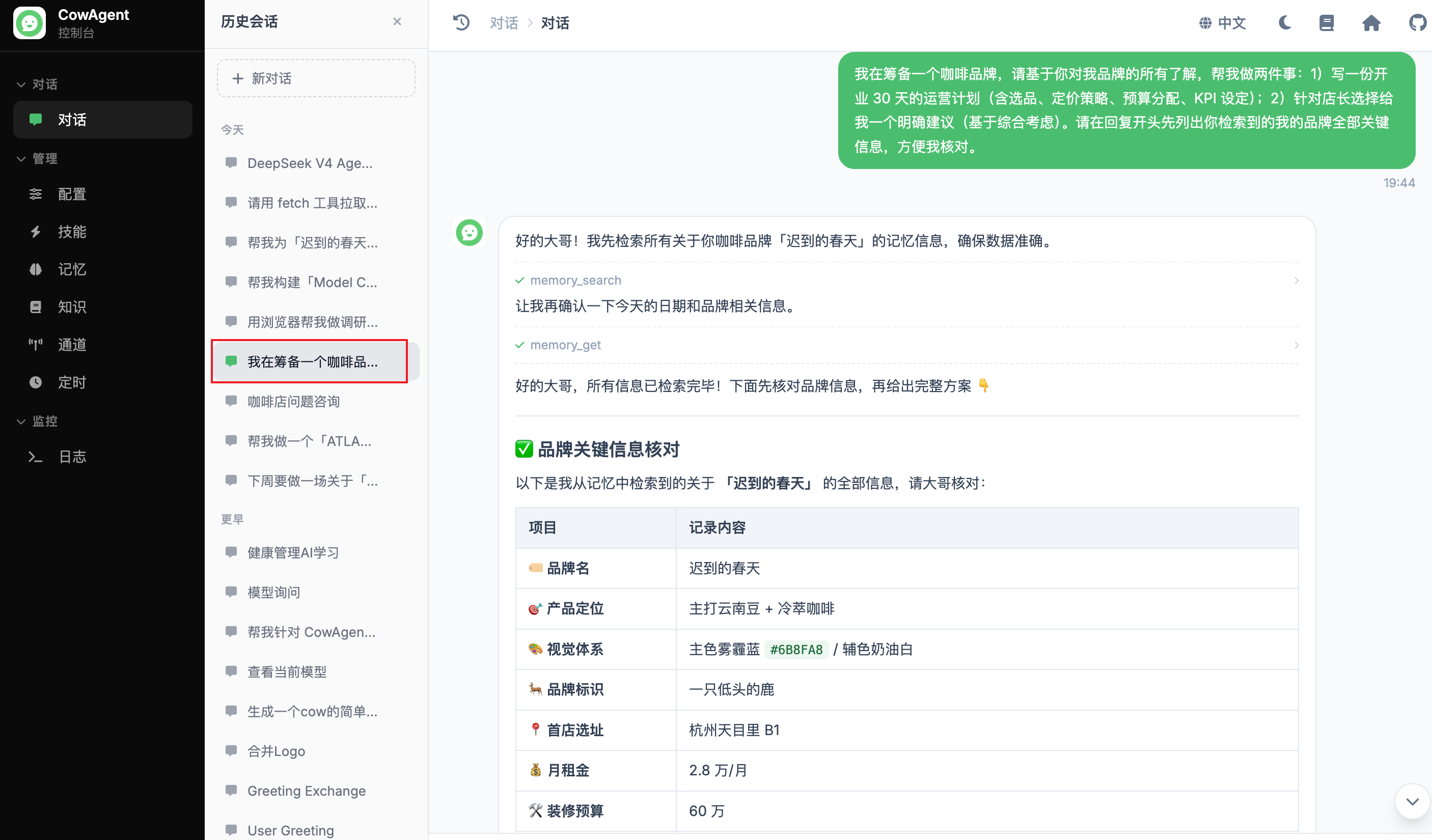1432x840 pixels.
Task: Select the 记忆 memory icon in sidebar
Action: (35, 269)
